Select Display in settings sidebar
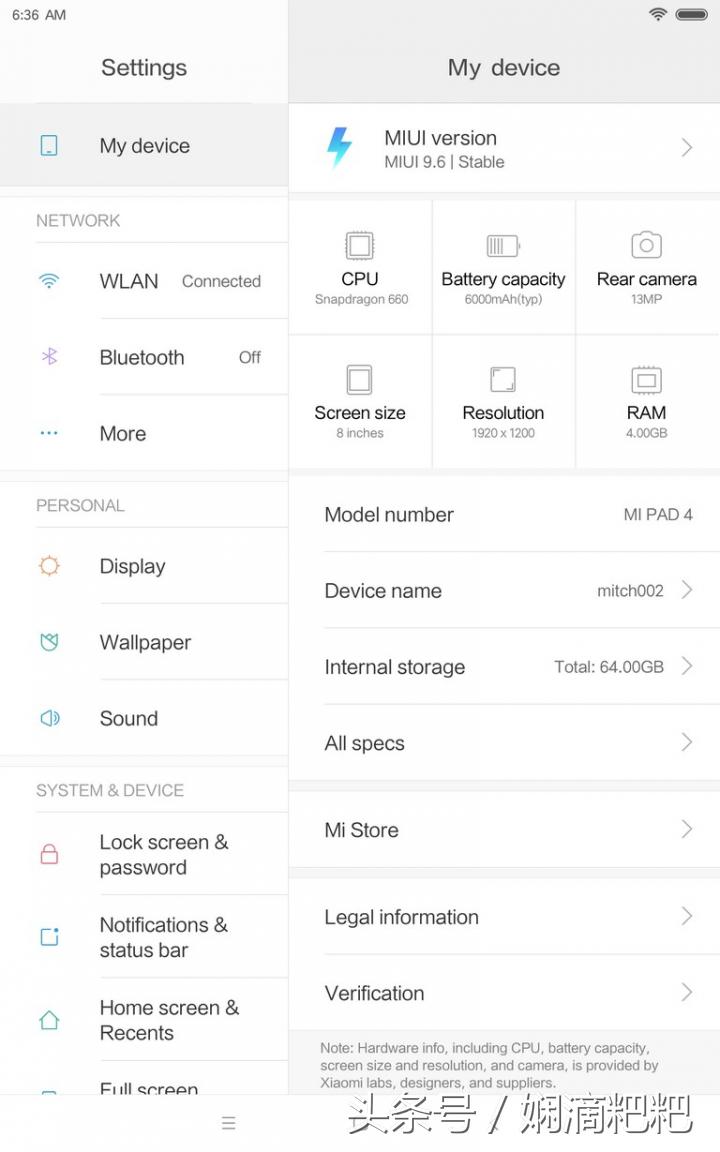The width and height of the screenshot is (720, 1152). tap(132, 566)
